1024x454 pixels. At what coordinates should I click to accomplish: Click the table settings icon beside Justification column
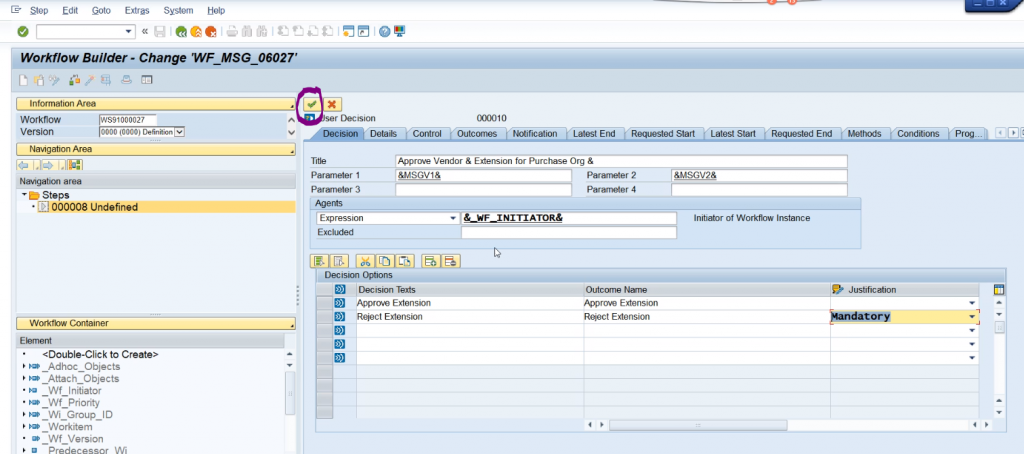(998, 289)
